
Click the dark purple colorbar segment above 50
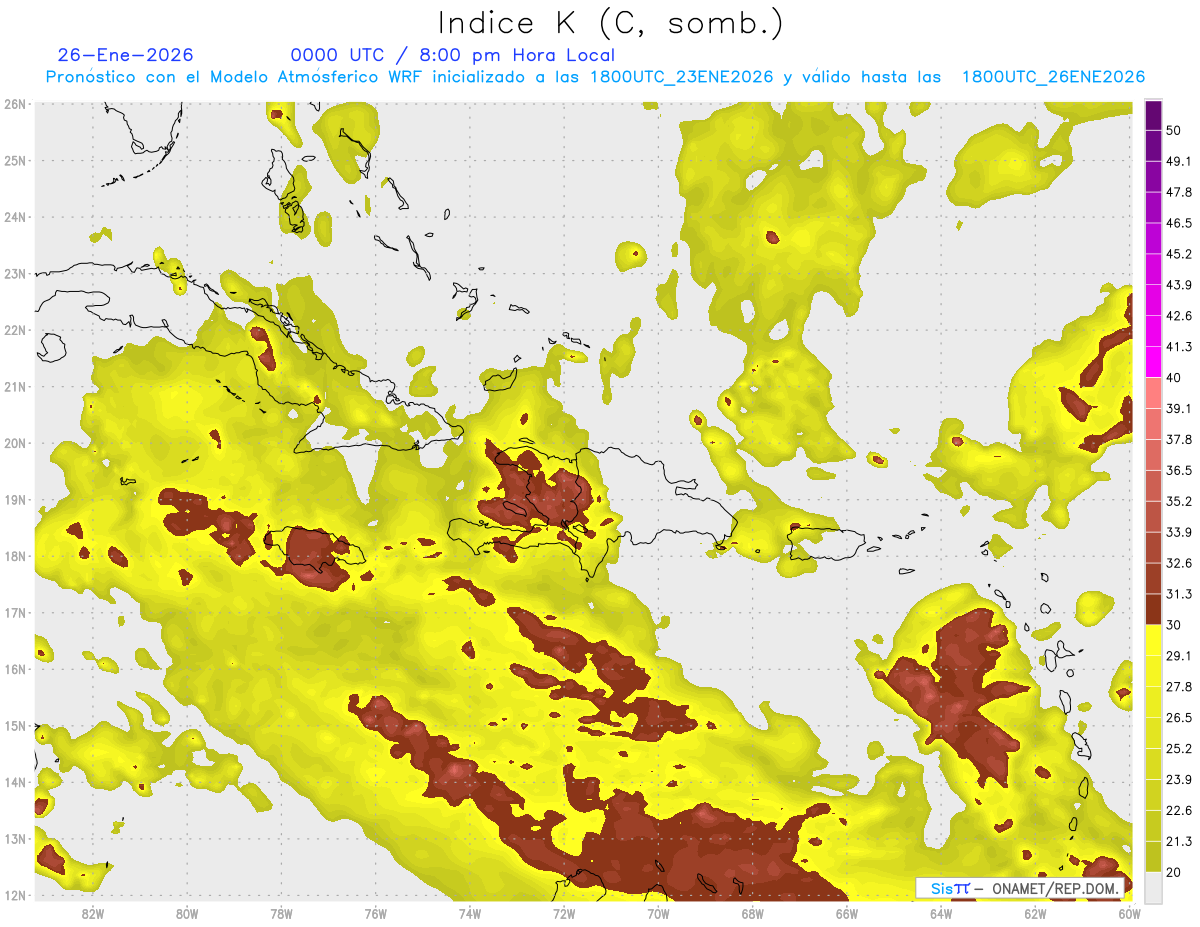[1153, 117]
